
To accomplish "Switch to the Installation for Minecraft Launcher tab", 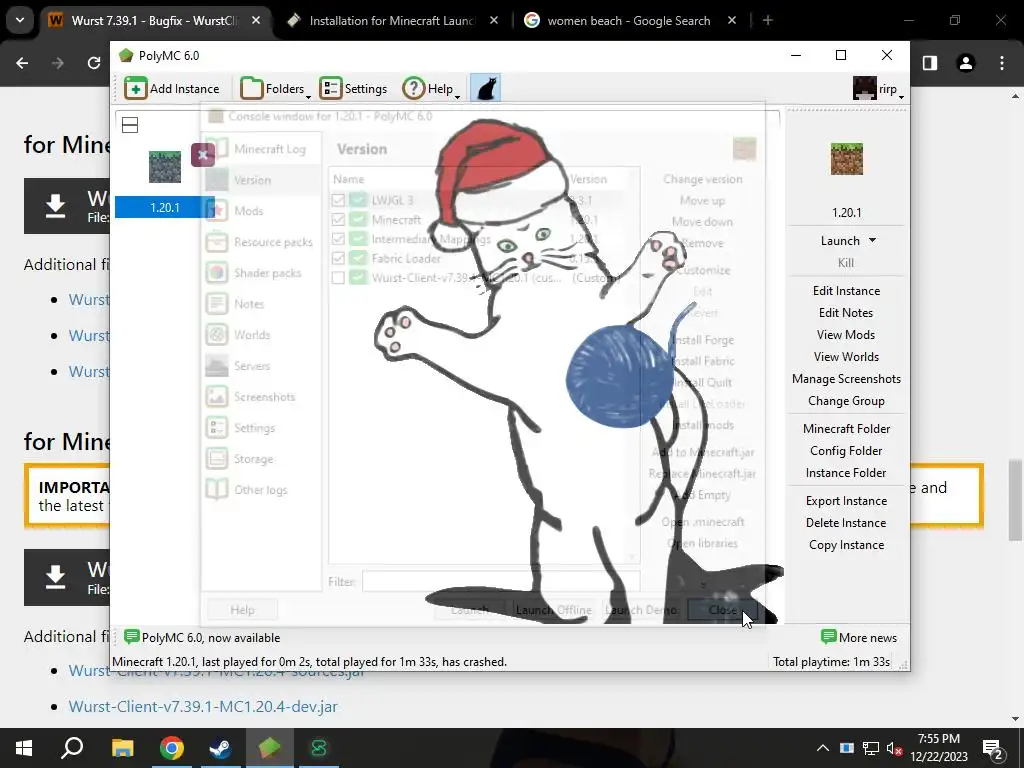I will 392,20.
